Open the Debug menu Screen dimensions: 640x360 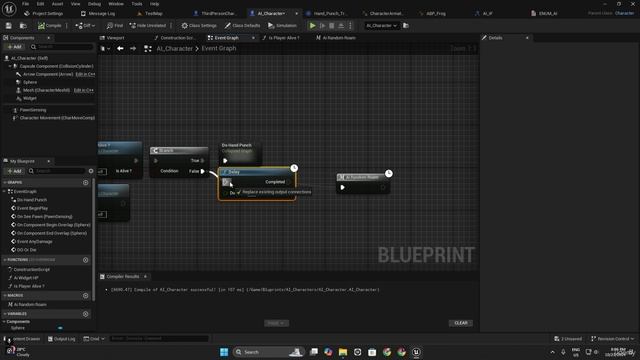pyautogui.click(x=94, y=4)
